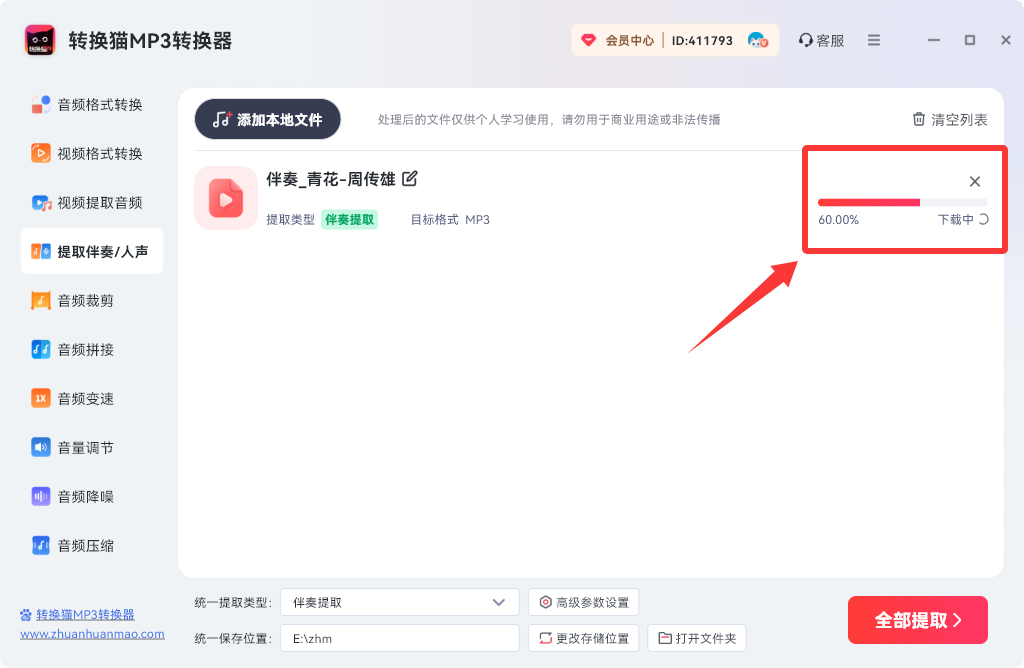The height and width of the screenshot is (668, 1024).
Task: Open the 统一提取类型 dropdown
Action: (398, 601)
